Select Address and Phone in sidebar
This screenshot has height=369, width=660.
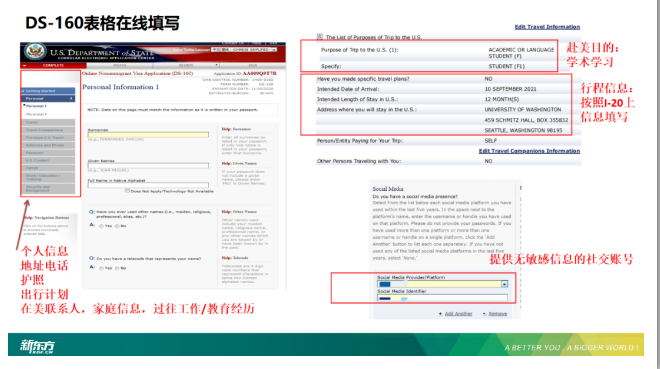click(x=48, y=145)
